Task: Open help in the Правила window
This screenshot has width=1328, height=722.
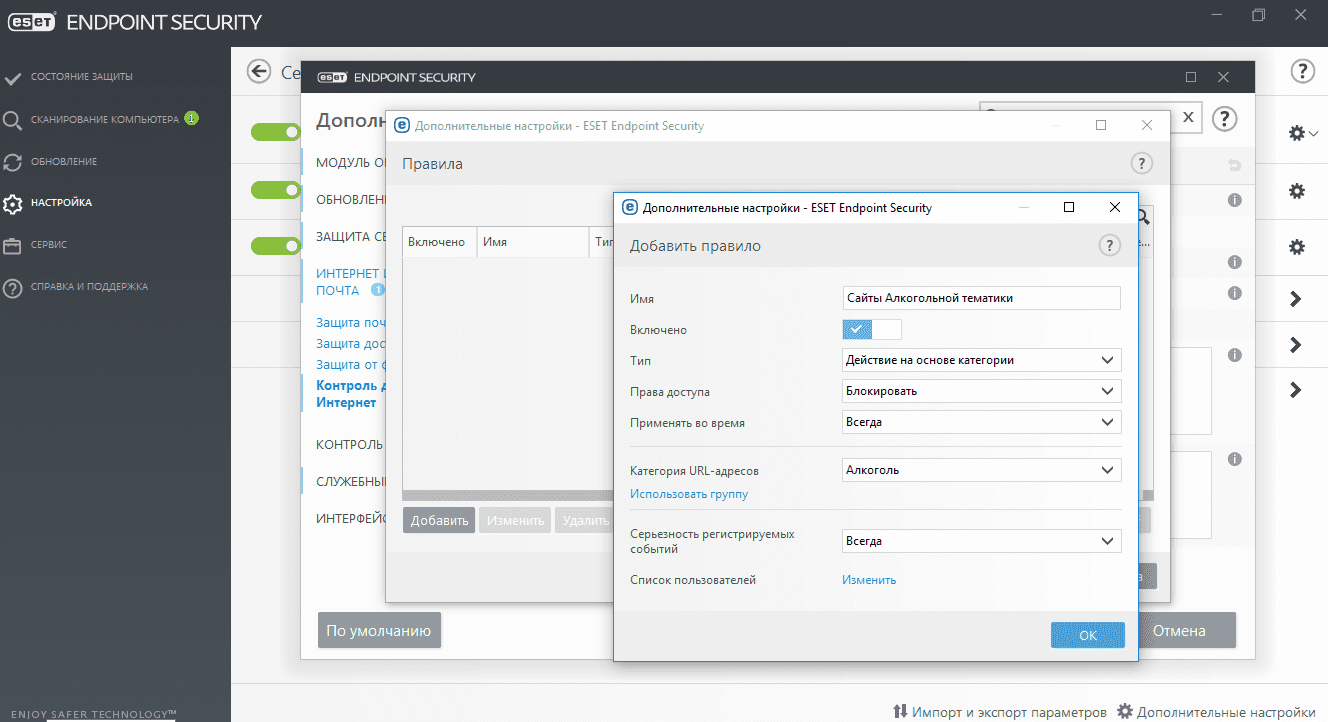Action: (x=1141, y=164)
